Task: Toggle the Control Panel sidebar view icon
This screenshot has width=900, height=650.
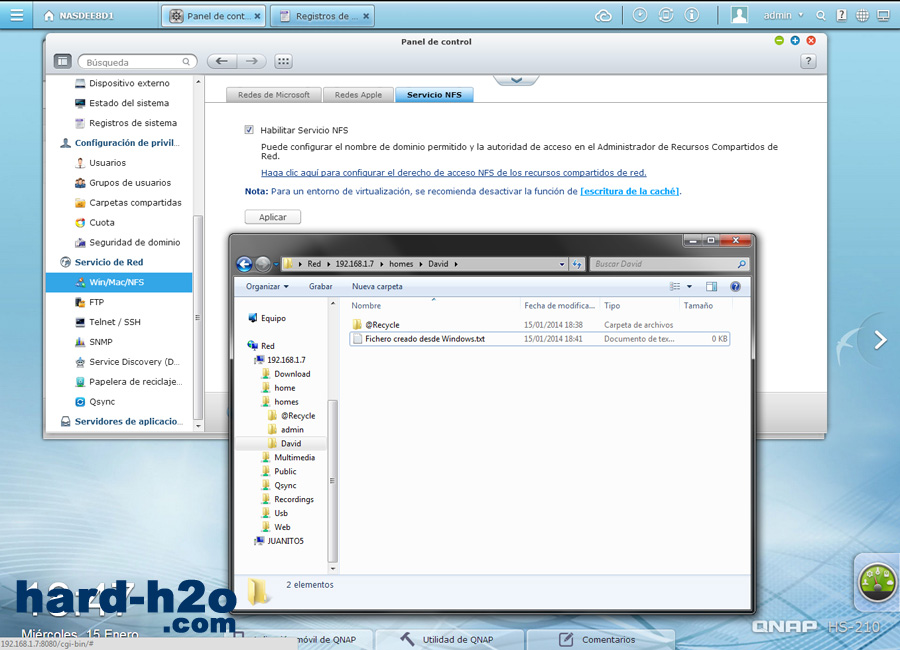Action: 63,61
